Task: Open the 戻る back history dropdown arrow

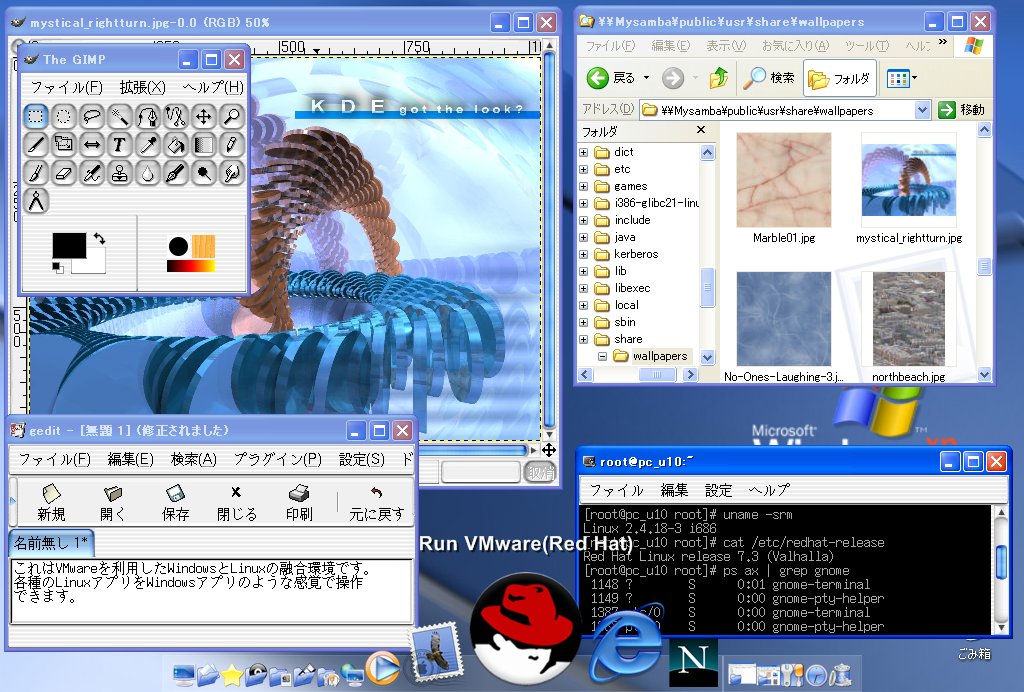Action: tap(647, 78)
